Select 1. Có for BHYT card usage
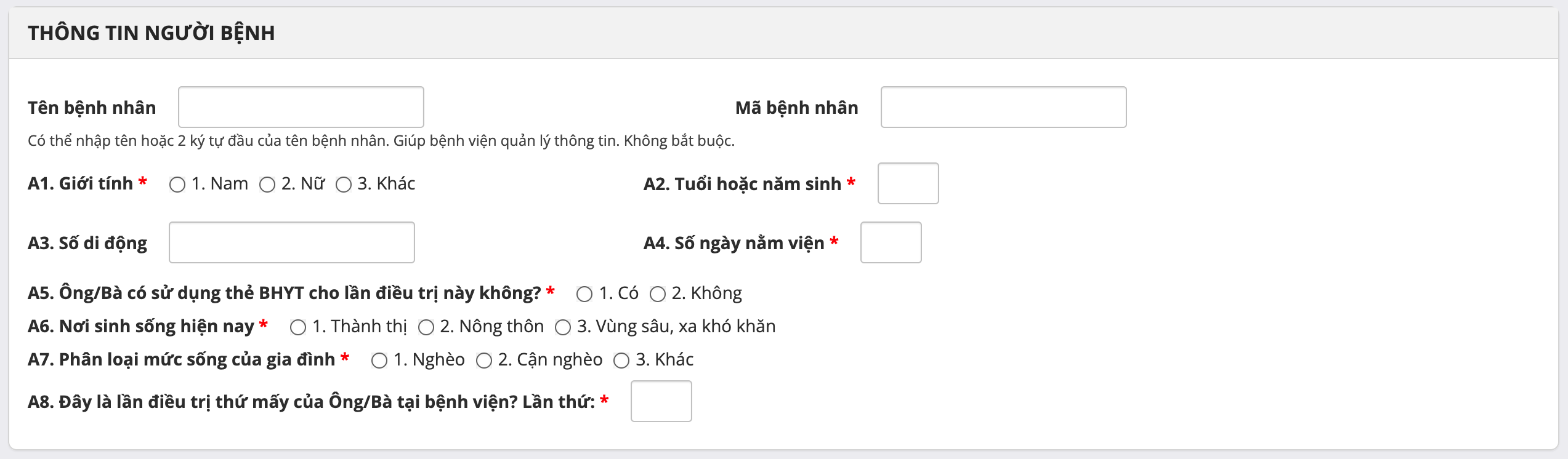Viewport: 1568px width, 459px height. click(584, 294)
